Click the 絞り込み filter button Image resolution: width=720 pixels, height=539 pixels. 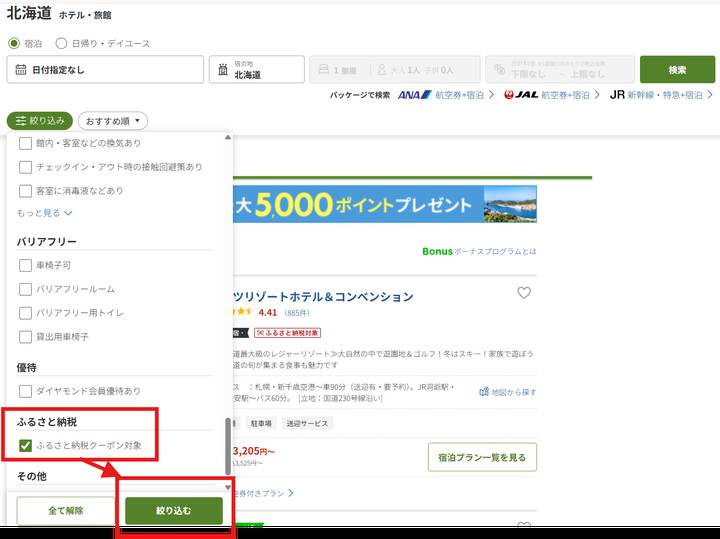pos(40,121)
